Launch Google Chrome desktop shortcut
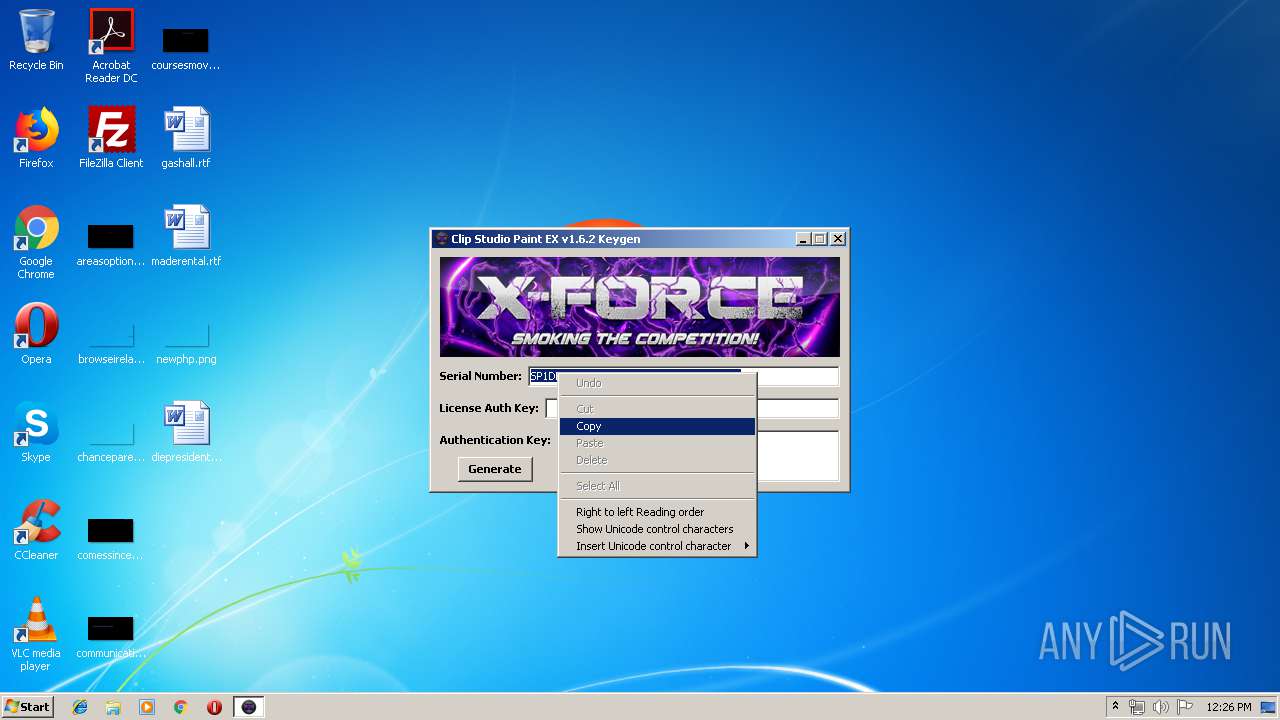Screen dimensions: 1280x720 (x=36, y=242)
